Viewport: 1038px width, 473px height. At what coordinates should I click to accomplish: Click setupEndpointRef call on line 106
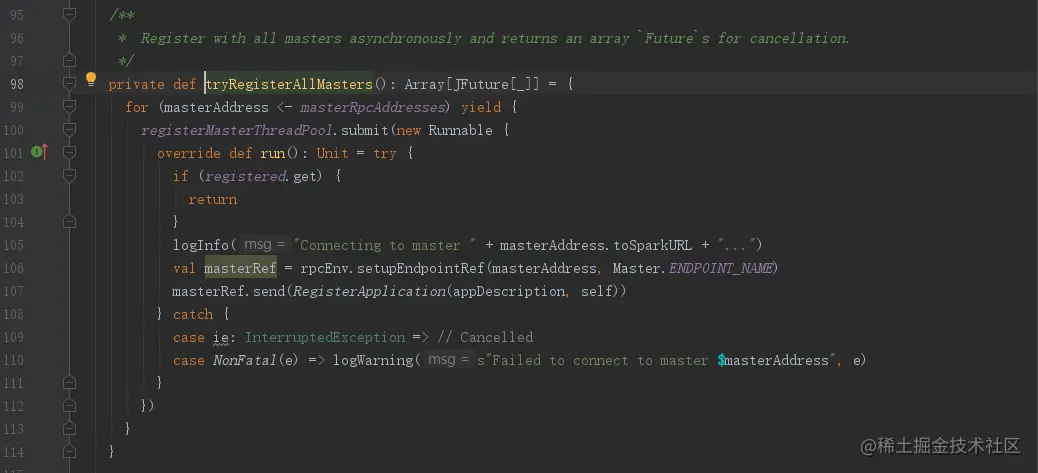(x=422, y=268)
